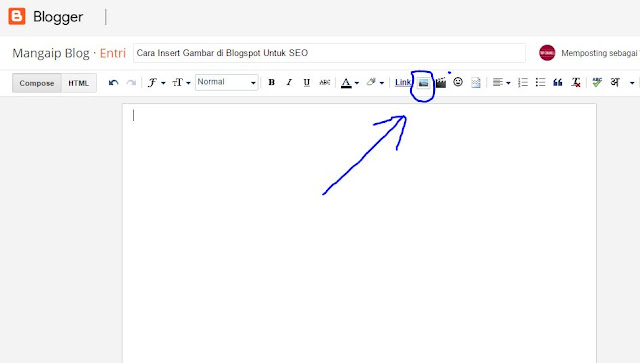Click the 'Entri' label
This screenshot has width=640, height=363.
tap(113, 53)
